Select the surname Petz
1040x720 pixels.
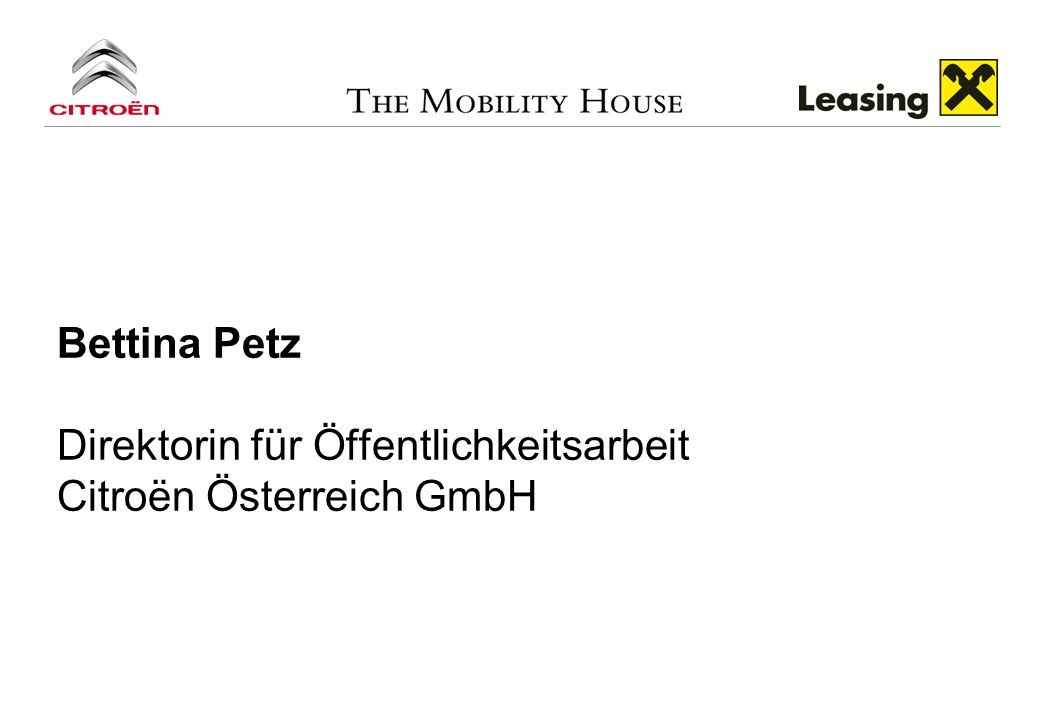(x=257, y=343)
